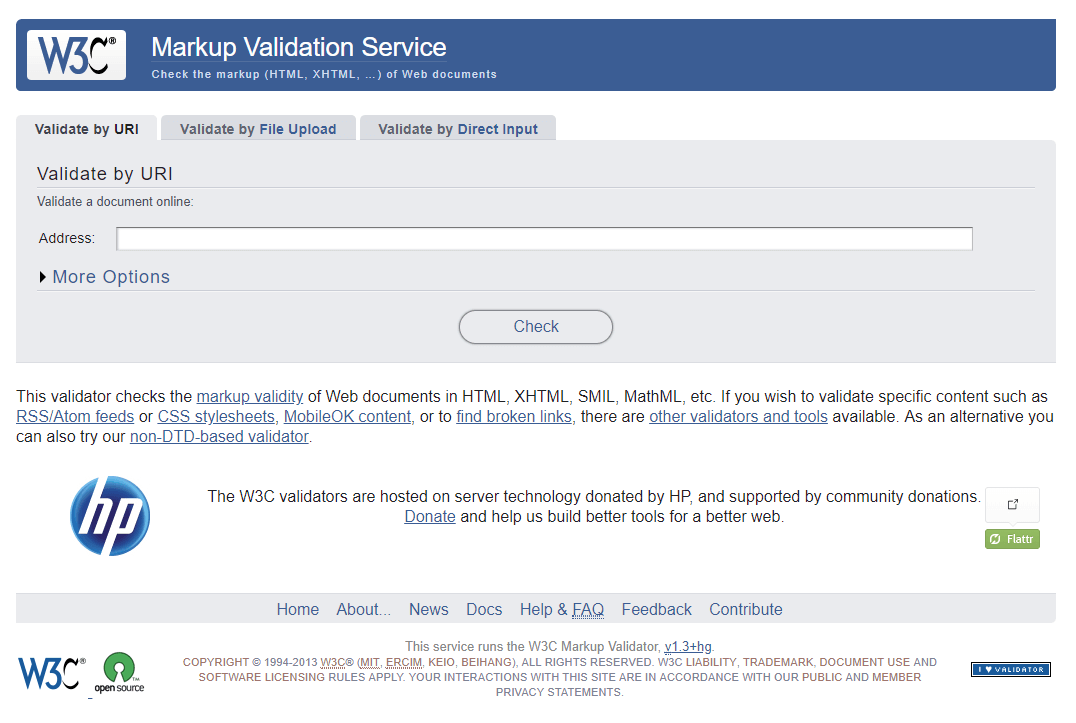The image size is (1076, 723).
Task: Open About in the footer menu
Action: click(364, 609)
